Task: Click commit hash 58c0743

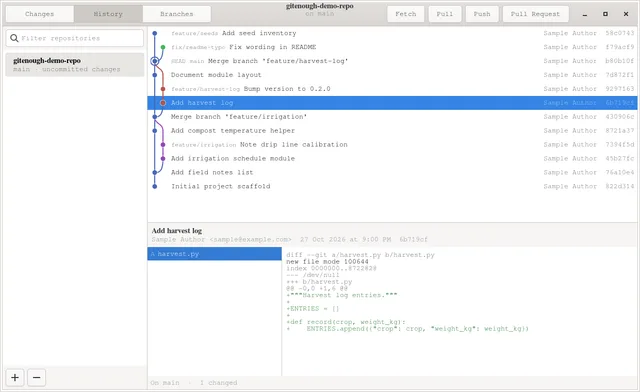Action: pyautogui.click(x=620, y=33)
